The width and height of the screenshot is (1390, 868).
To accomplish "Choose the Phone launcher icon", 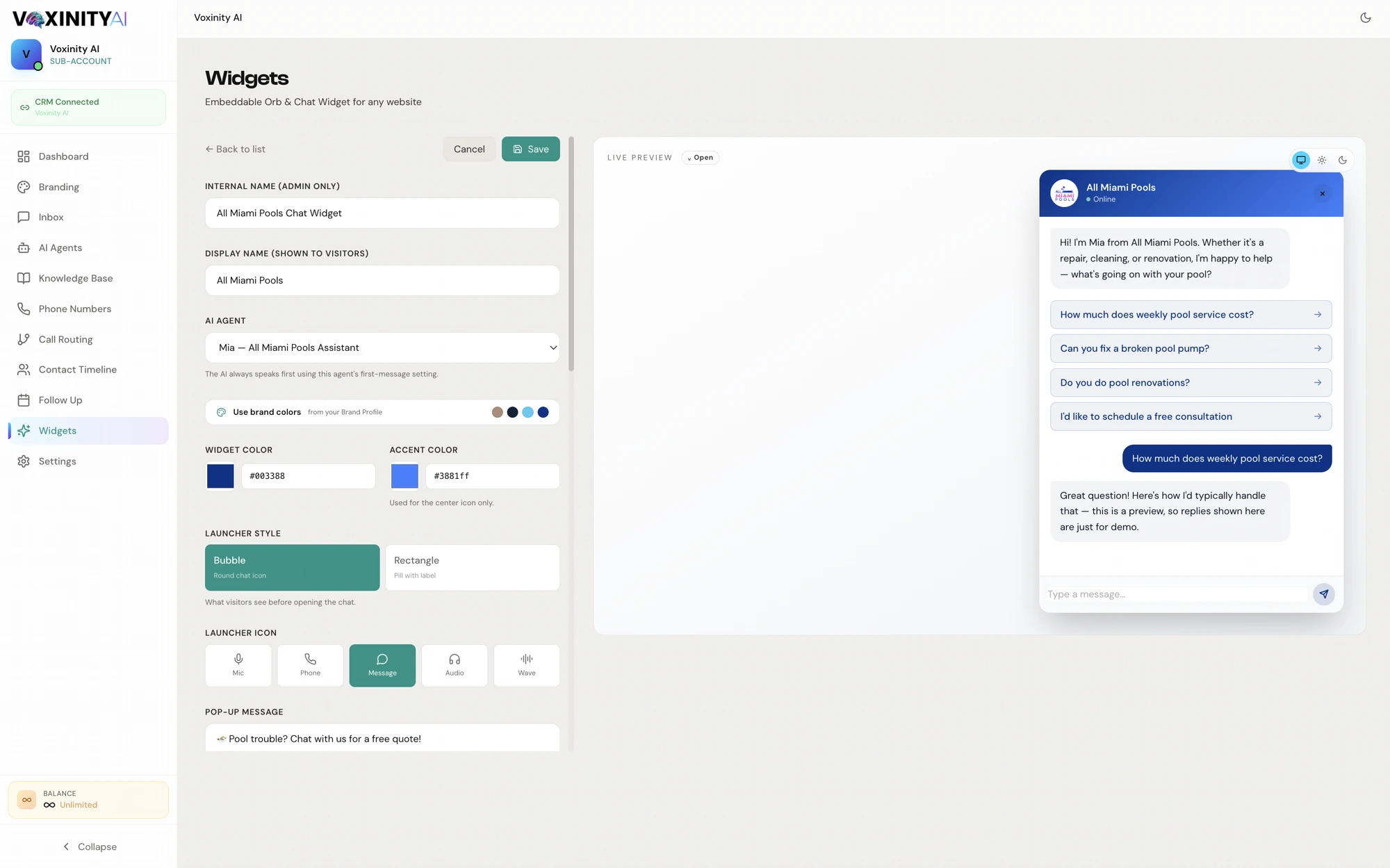I will [x=310, y=665].
